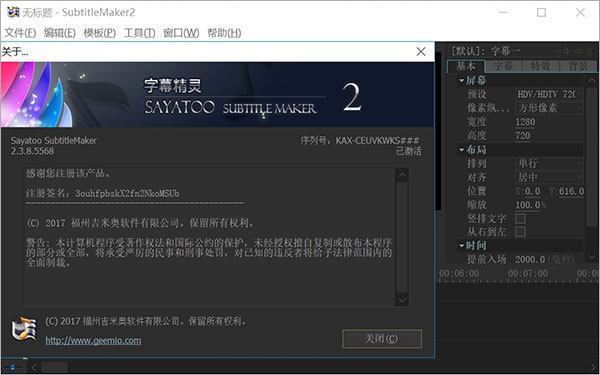Open the http://www.geemio.com link
600x375 pixels.
93,340
